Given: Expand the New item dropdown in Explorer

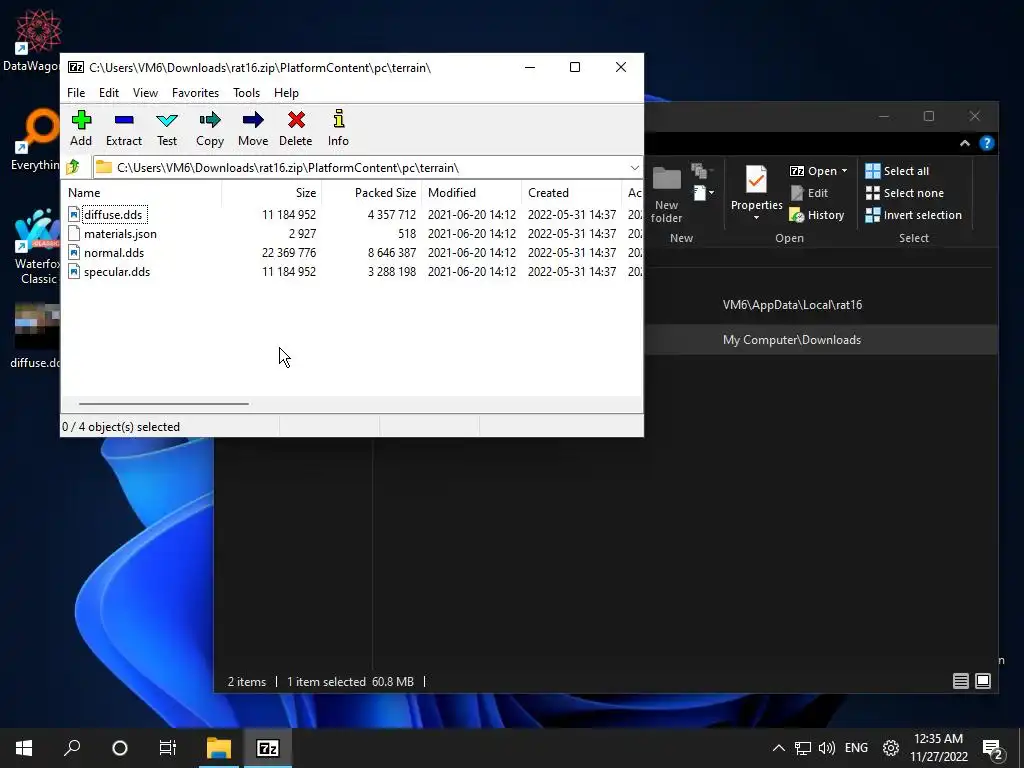Looking at the screenshot, I should tap(703, 192).
